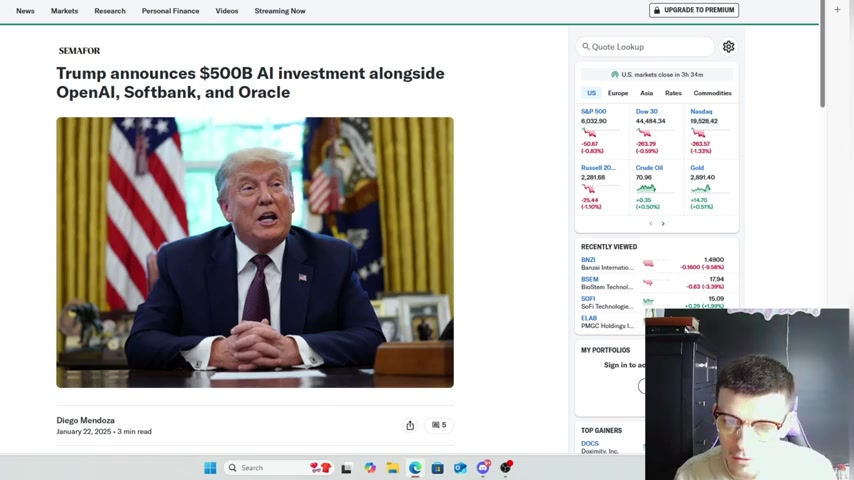Open recently viewed ticker SOFI
The height and width of the screenshot is (480, 854).
[588, 299]
